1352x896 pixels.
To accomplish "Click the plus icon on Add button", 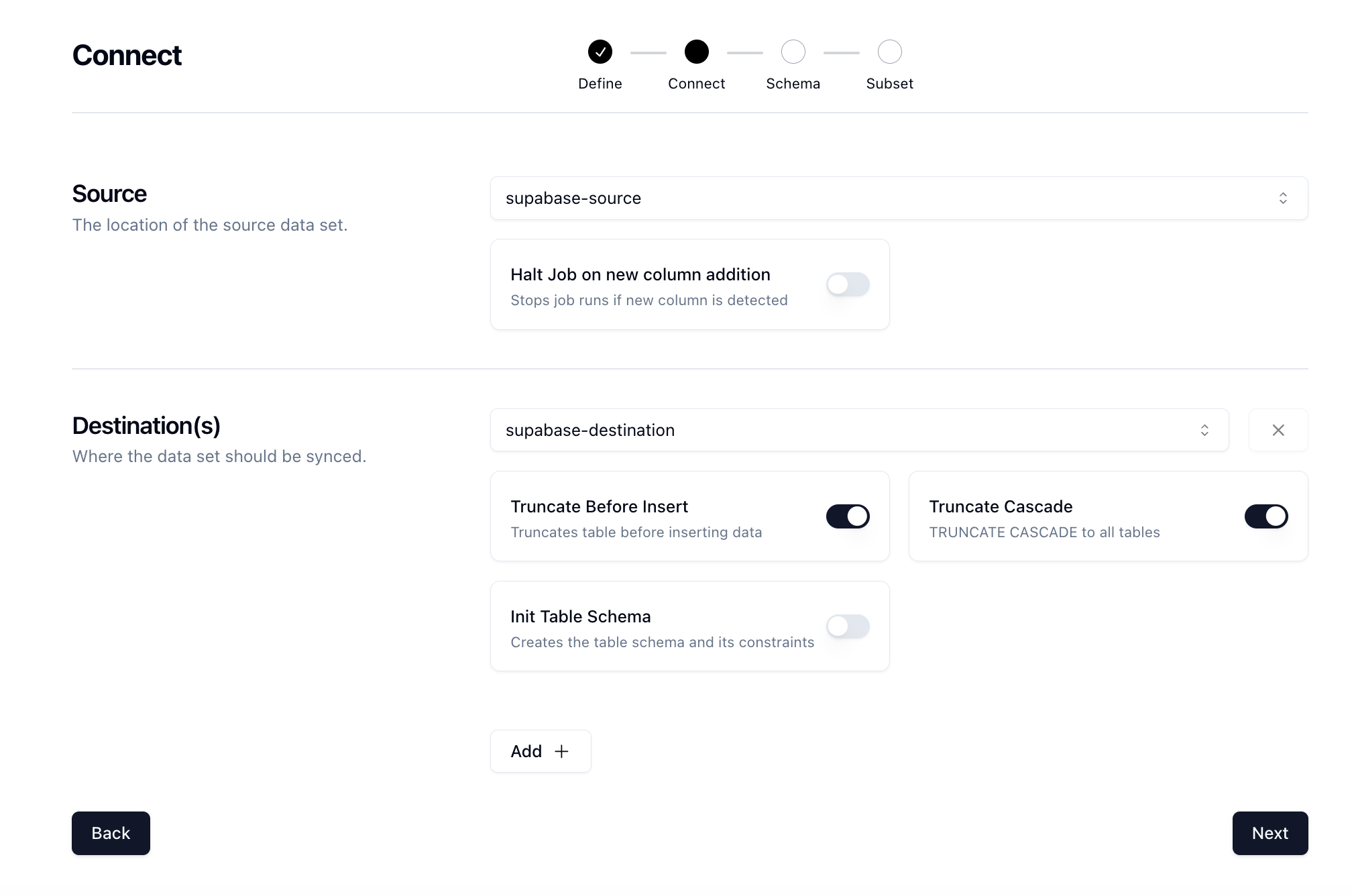I will click(561, 751).
